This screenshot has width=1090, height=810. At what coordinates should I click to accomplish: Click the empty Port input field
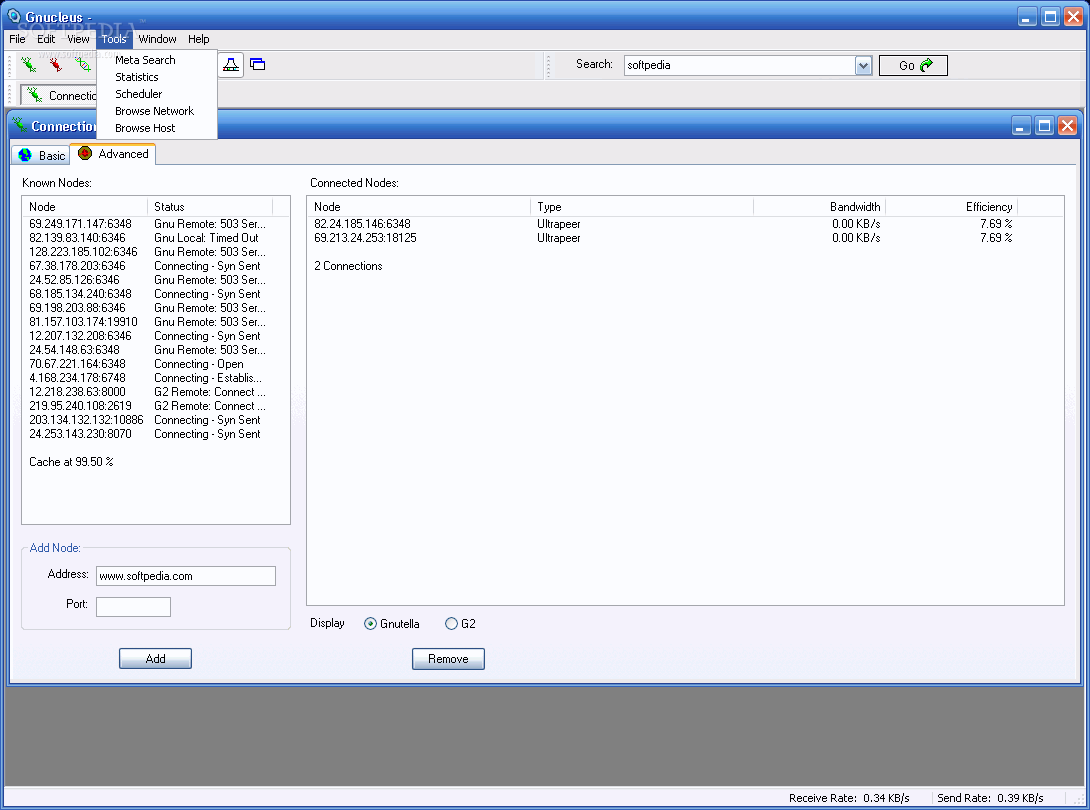click(x=133, y=606)
